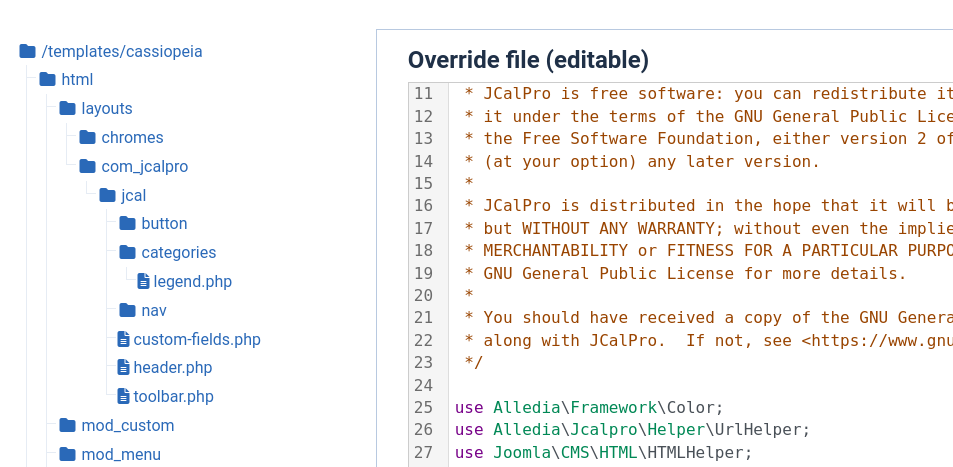Collapse the categories folder
This screenshot has width=953, height=467.
pyautogui.click(x=178, y=253)
